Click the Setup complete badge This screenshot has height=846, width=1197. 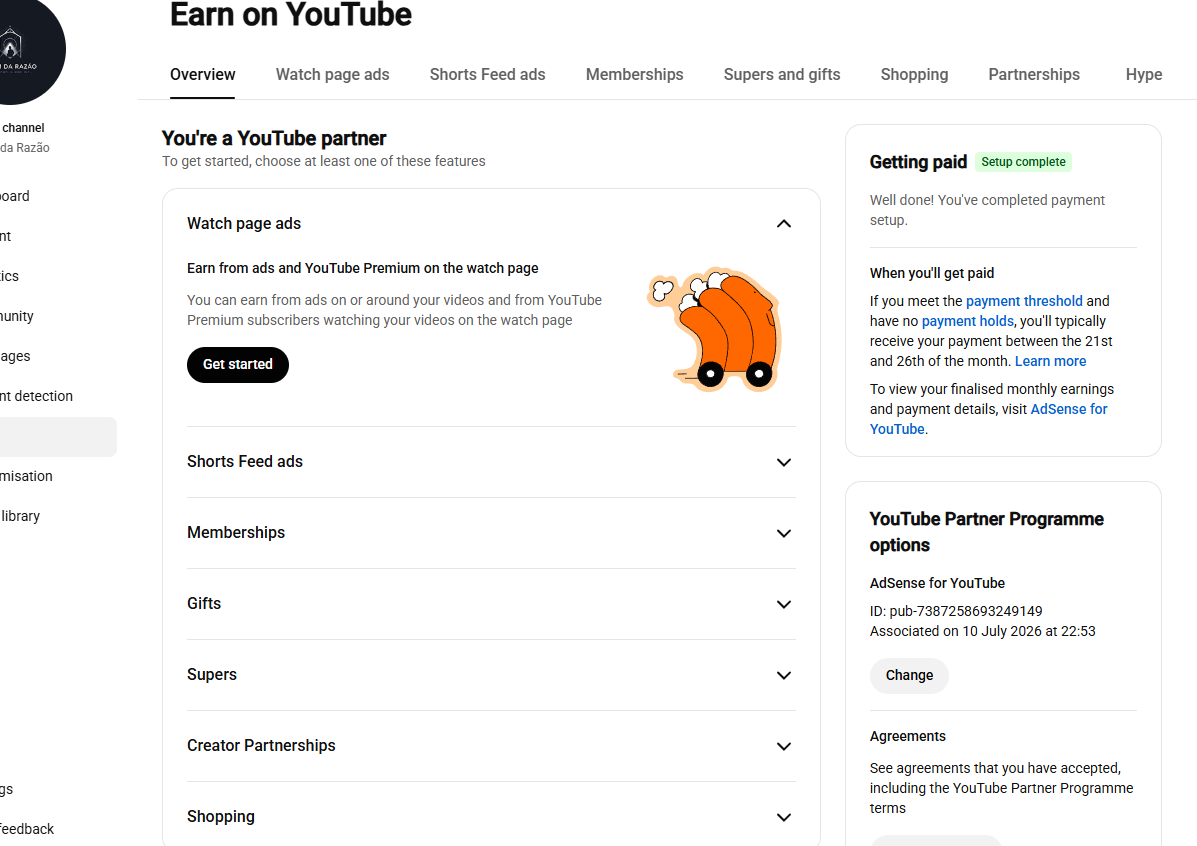[x=1023, y=162]
